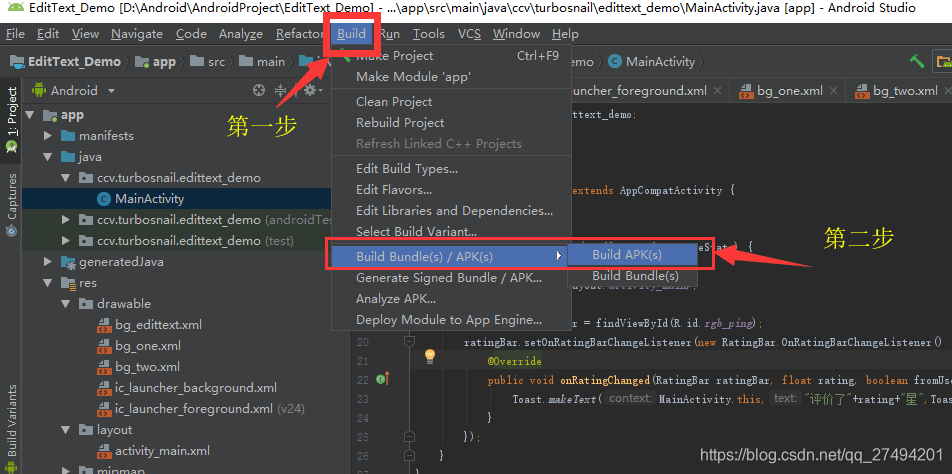
Task: Expand the edittext_demo (test) package
Action: pyautogui.click(x=66, y=241)
